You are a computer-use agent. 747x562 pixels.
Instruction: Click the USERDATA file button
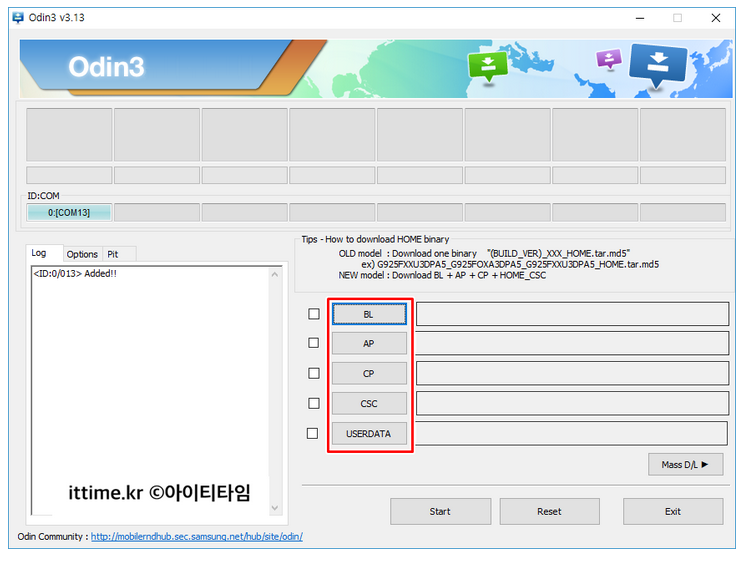tap(369, 433)
